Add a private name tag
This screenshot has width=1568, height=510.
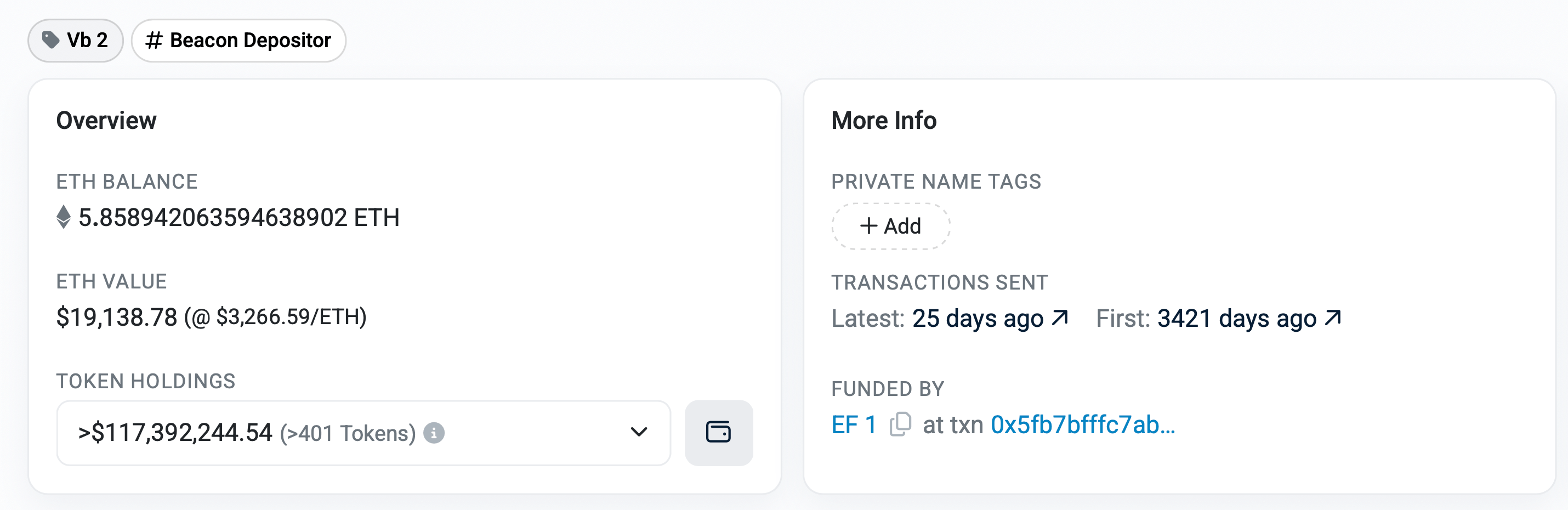point(890,226)
